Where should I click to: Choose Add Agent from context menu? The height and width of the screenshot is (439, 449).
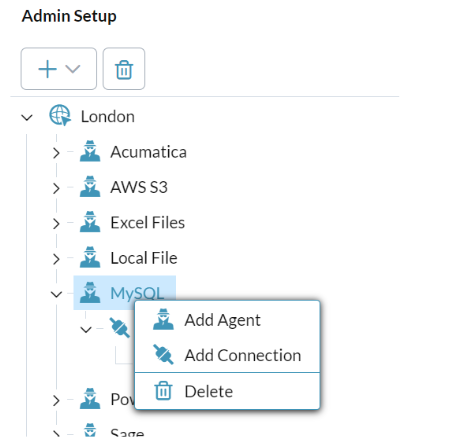(x=227, y=320)
